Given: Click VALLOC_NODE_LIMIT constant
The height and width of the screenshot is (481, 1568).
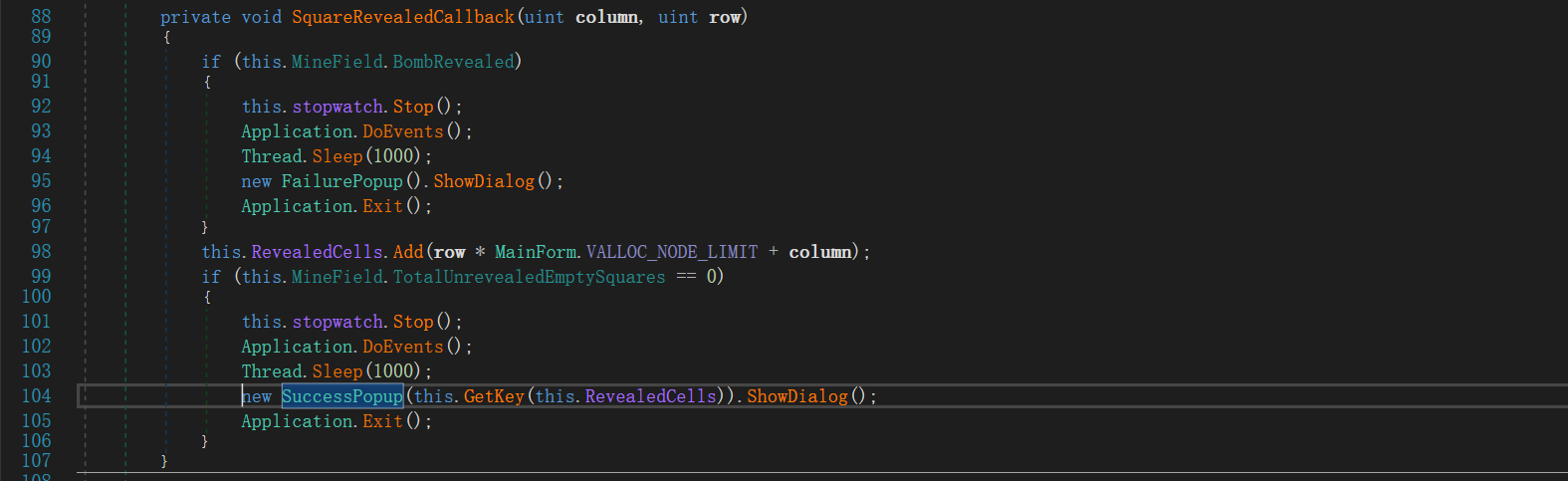Looking at the screenshot, I should tap(672, 252).
